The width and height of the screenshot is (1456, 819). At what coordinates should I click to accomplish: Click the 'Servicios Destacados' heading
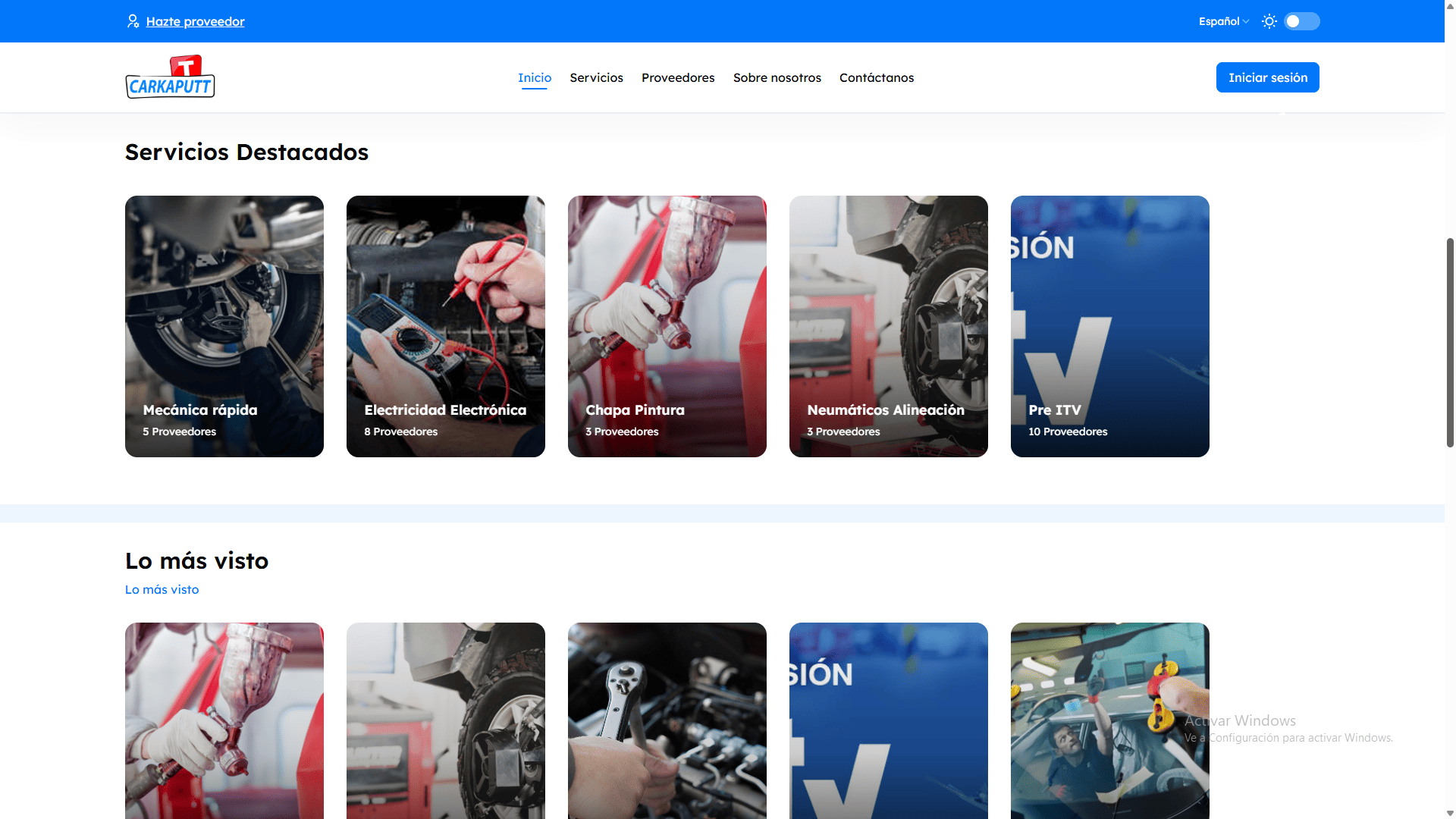pos(246,152)
